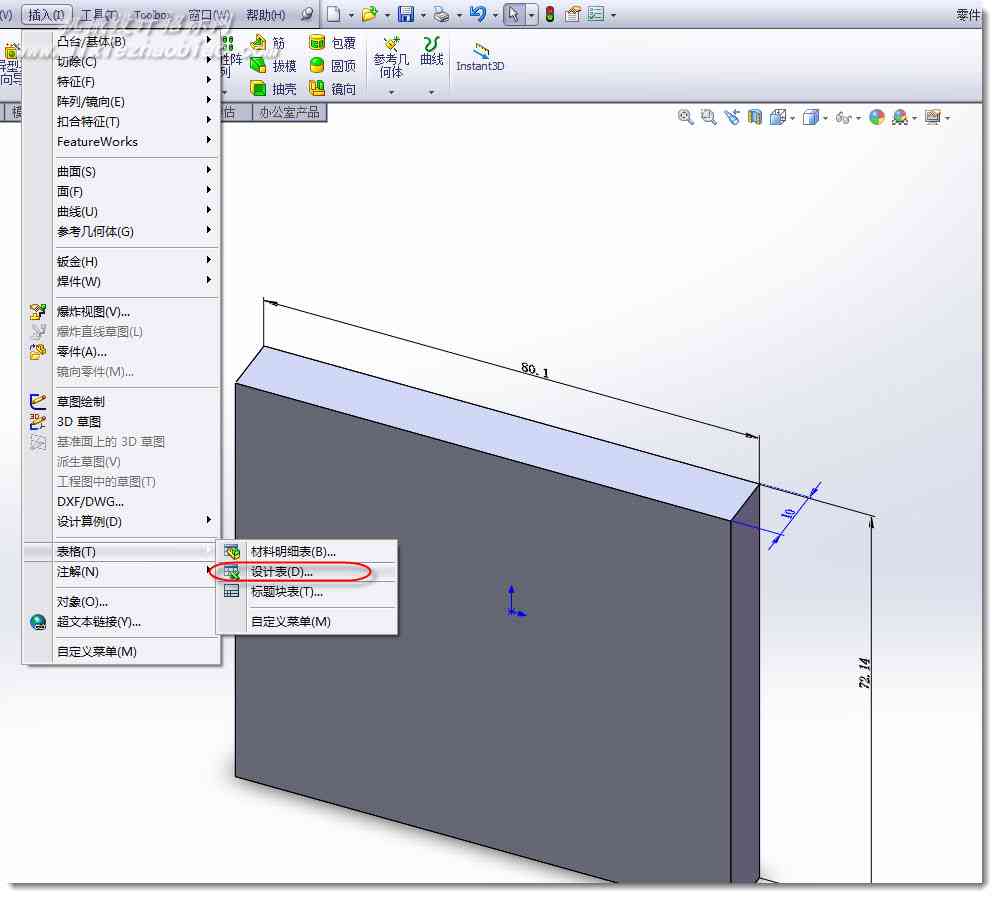This screenshot has height=898, width=997.
Task: Expand dropdown under 曲线 button
Action: (432, 92)
